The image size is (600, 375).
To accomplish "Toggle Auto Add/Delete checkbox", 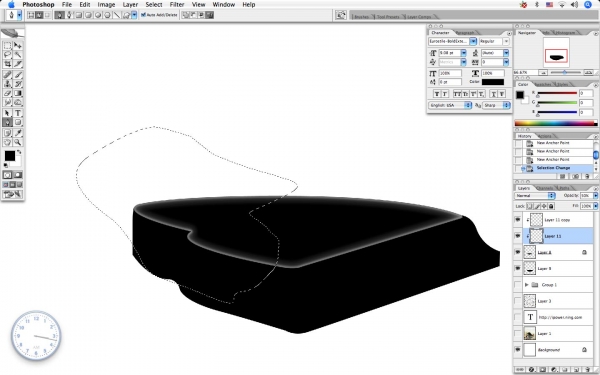I will [x=143, y=15].
